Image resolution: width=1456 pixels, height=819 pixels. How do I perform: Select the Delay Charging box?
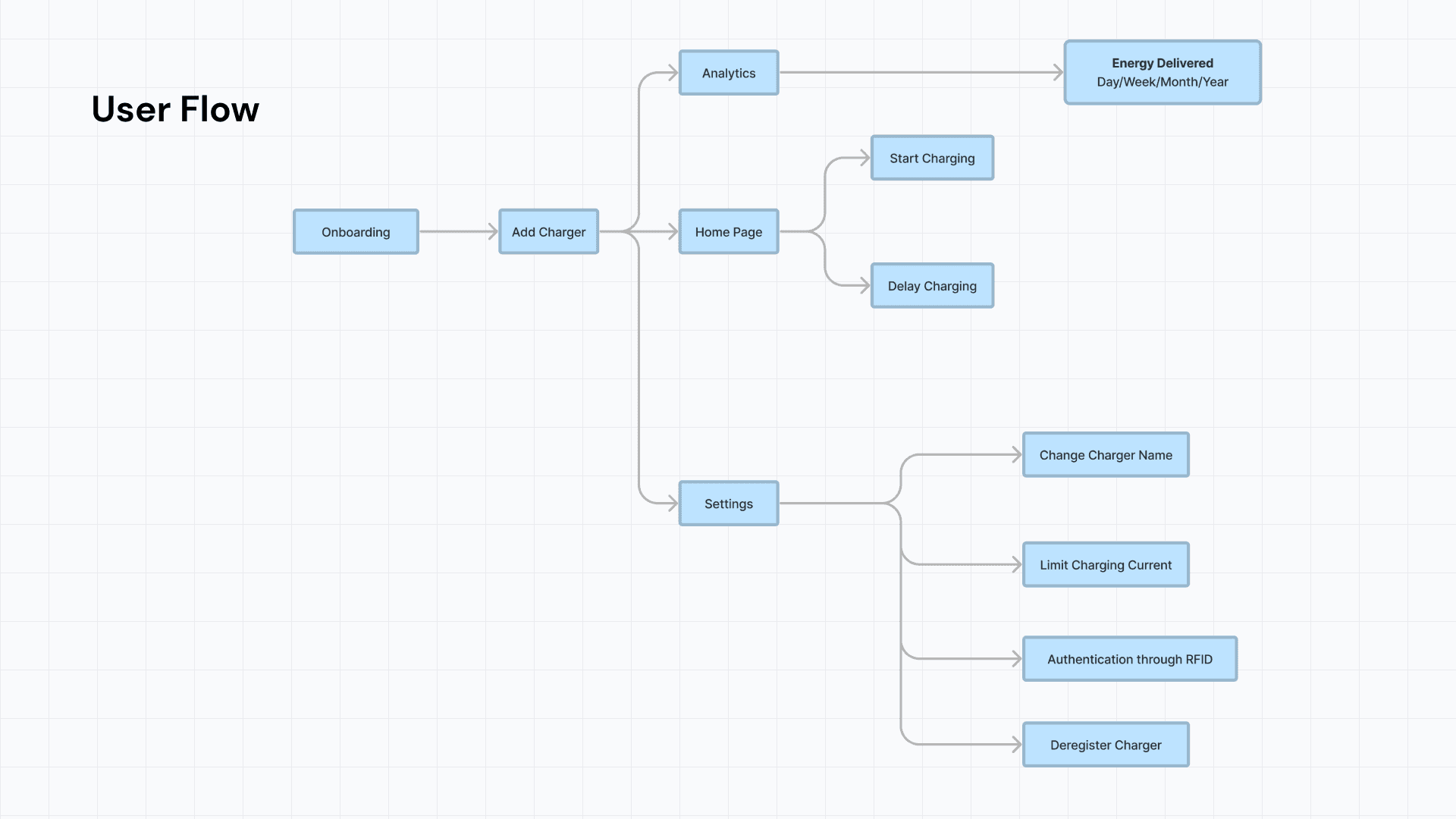click(x=932, y=286)
